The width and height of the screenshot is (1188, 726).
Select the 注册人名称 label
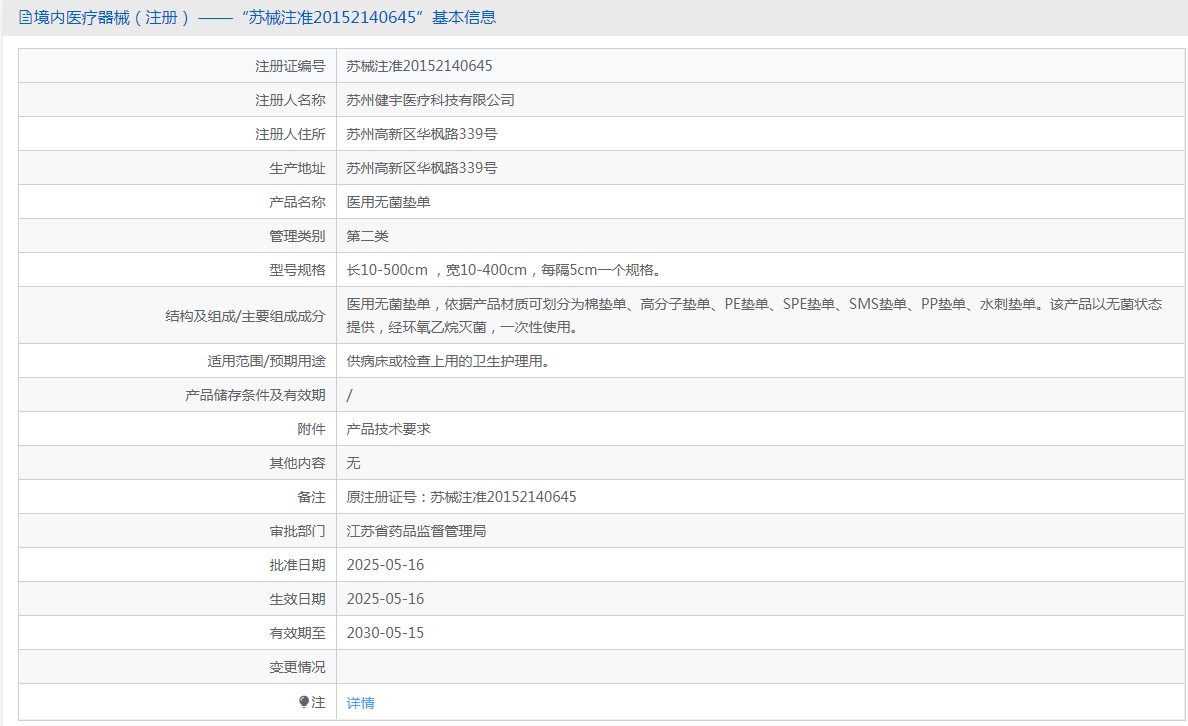[x=290, y=100]
